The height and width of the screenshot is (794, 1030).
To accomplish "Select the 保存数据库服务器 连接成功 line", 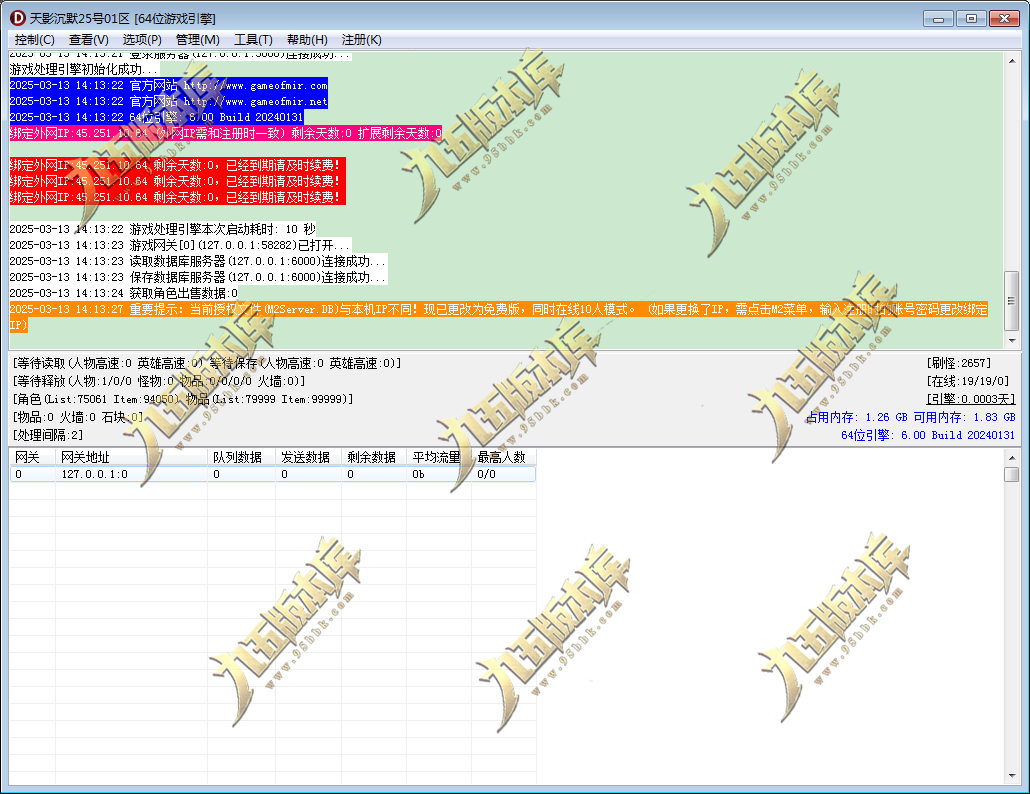I will 198,277.
